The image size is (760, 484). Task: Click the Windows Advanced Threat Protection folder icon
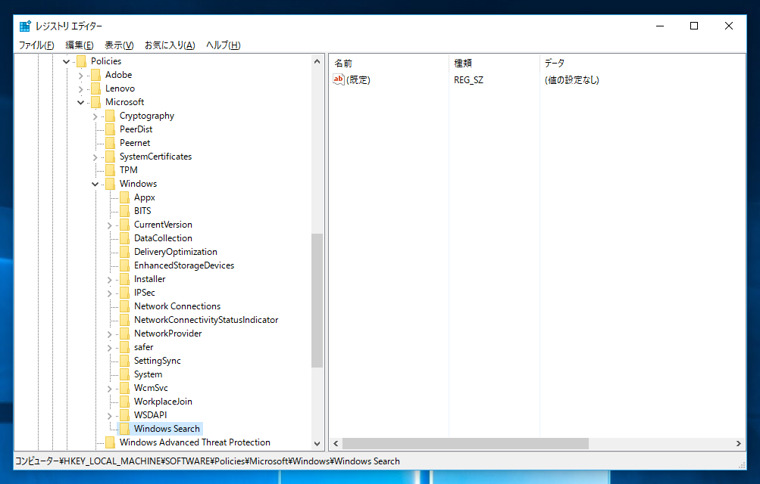pos(111,442)
